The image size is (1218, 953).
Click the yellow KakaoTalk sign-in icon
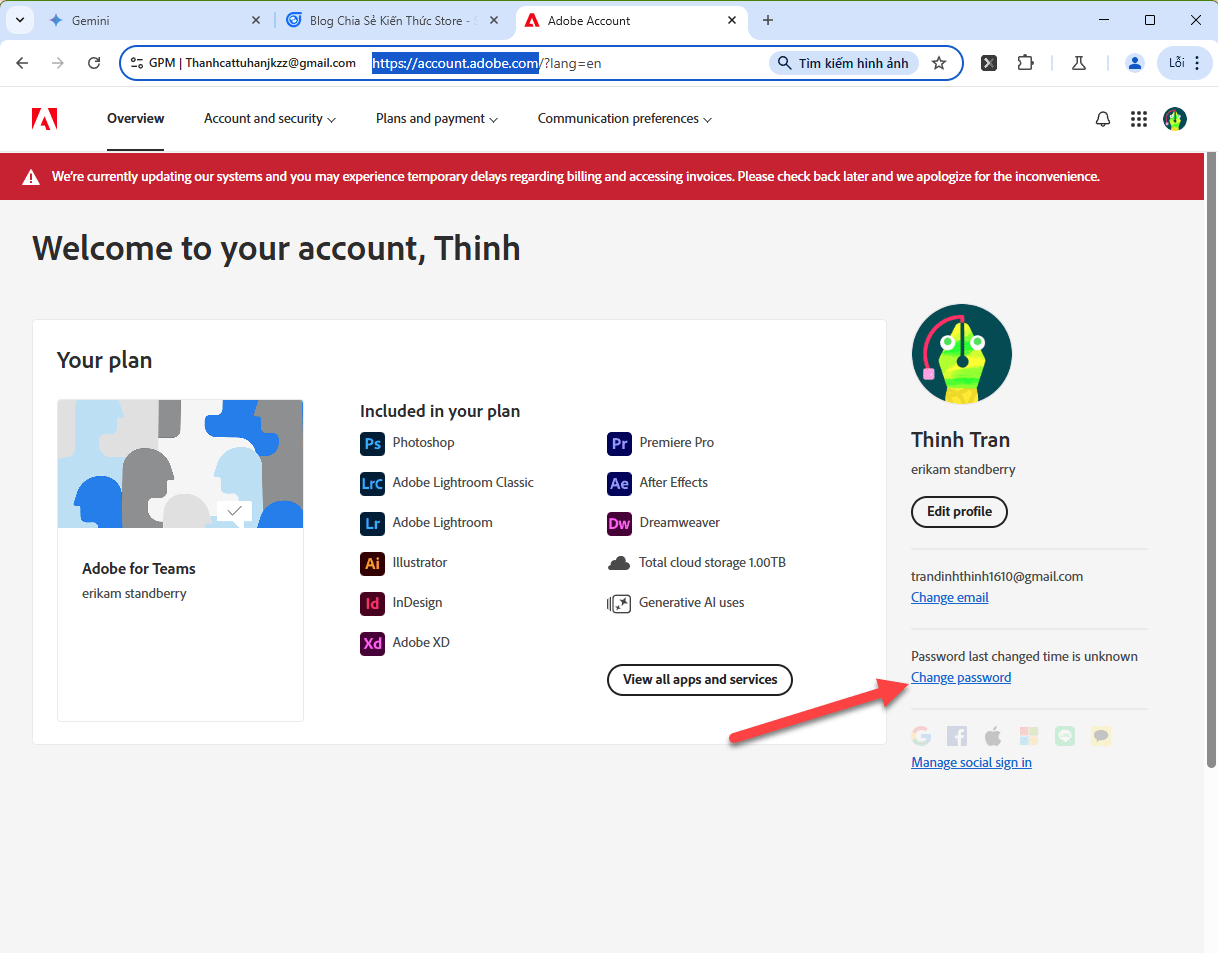pyautogui.click(x=1101, y=736)
